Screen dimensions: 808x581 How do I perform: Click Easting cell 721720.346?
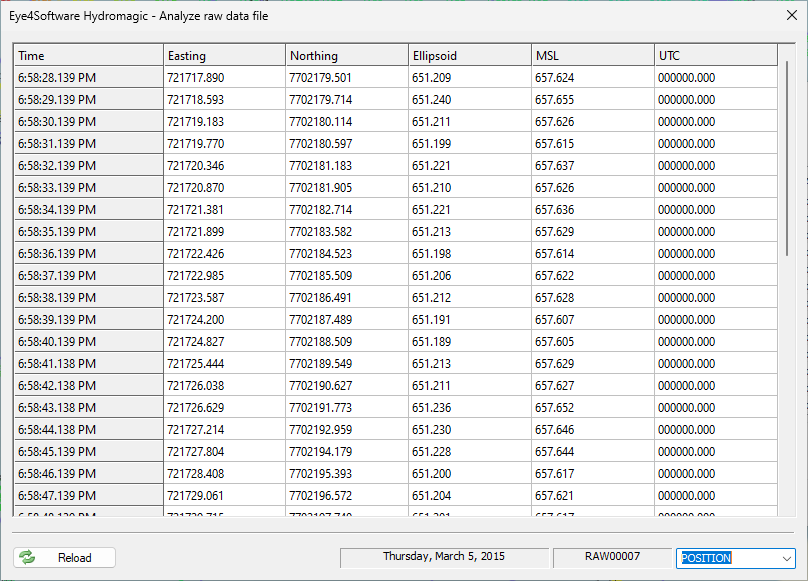click(224, 165)
